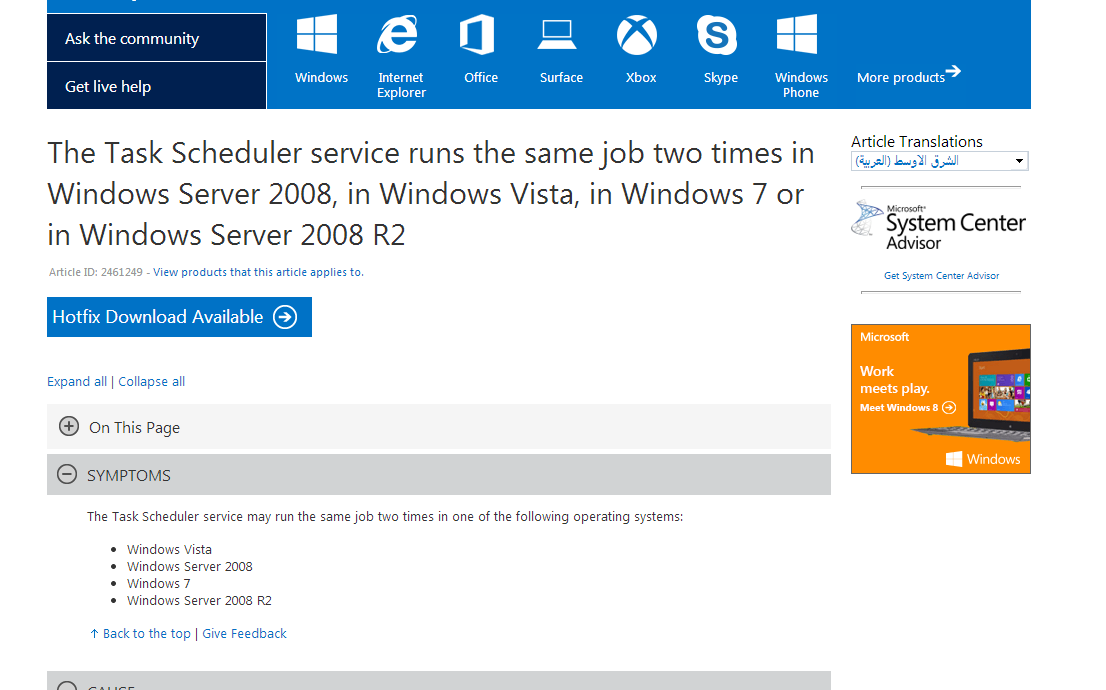
Task: Click the Expand all link
Action: [77, 382]
